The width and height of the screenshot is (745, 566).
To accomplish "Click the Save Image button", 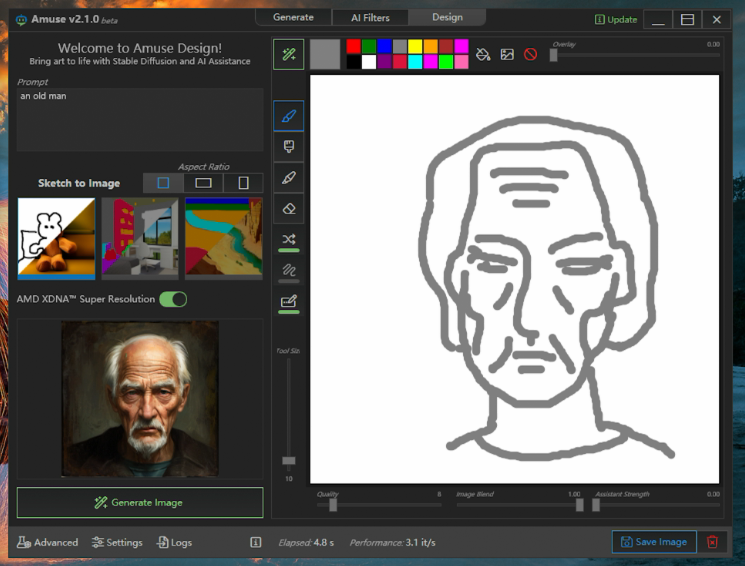I will coord(654,542).
